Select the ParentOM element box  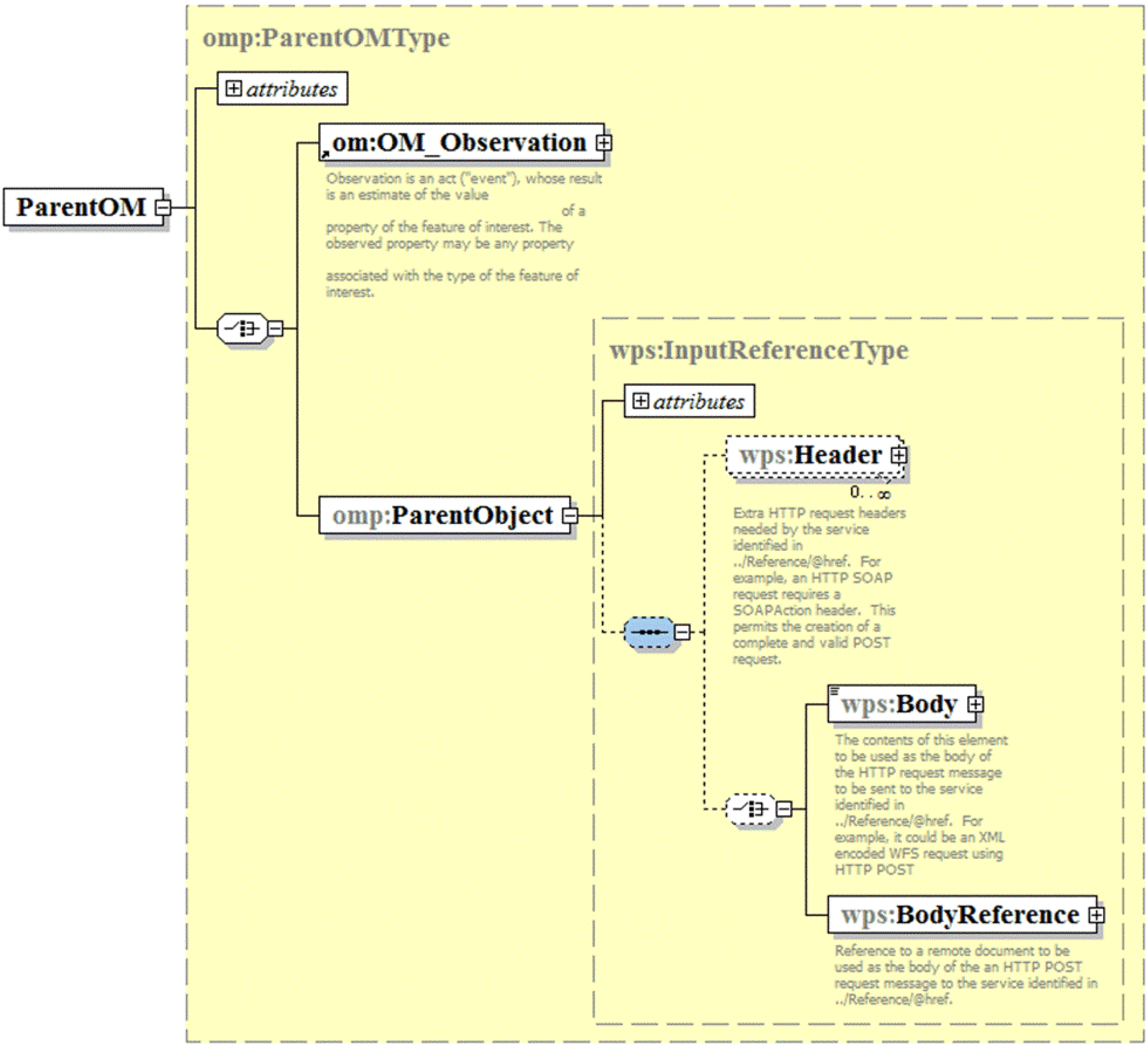(x=84, y=207)
